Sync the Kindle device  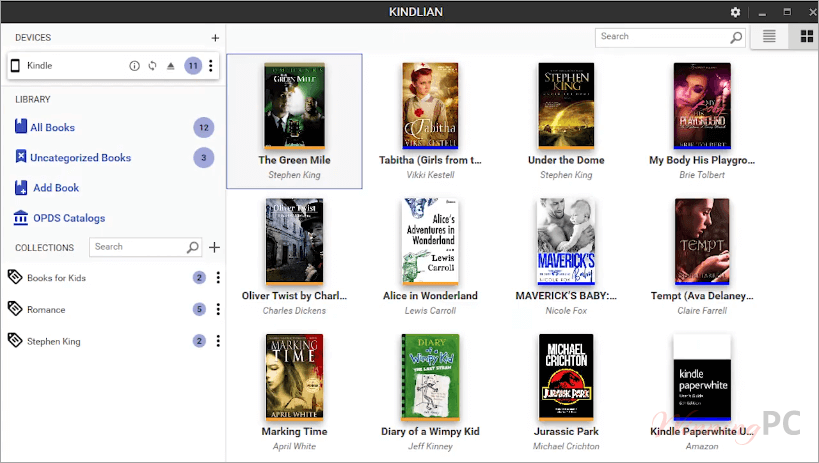pyautogui.click(x=153, y=66)
